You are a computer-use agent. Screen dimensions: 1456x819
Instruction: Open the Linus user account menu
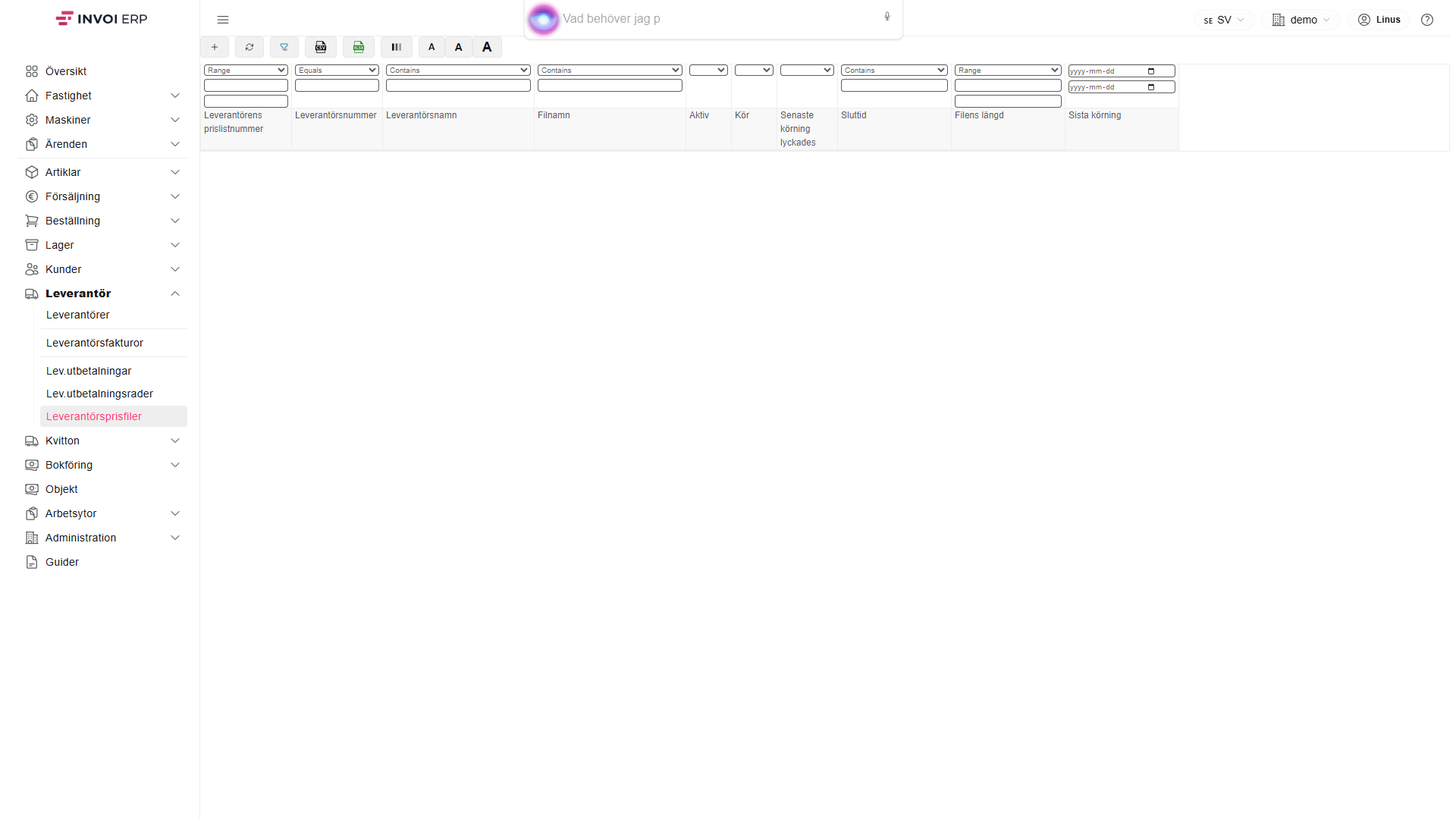point(1379,20)
